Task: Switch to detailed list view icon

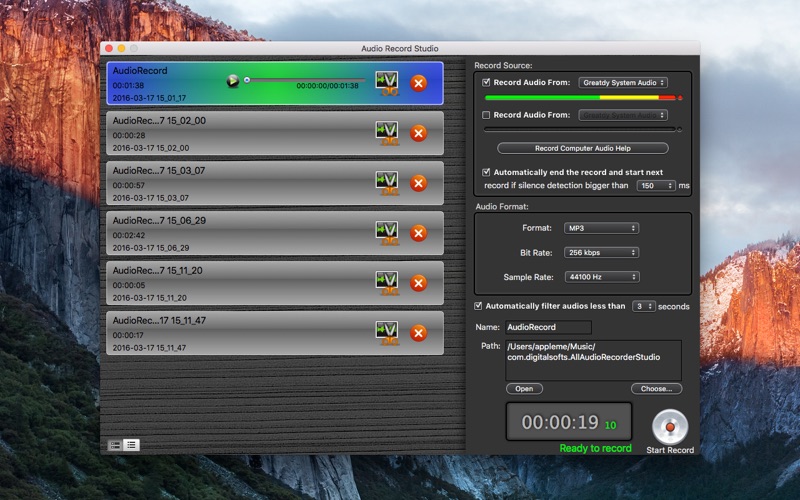Action: [x=115, y=445]
